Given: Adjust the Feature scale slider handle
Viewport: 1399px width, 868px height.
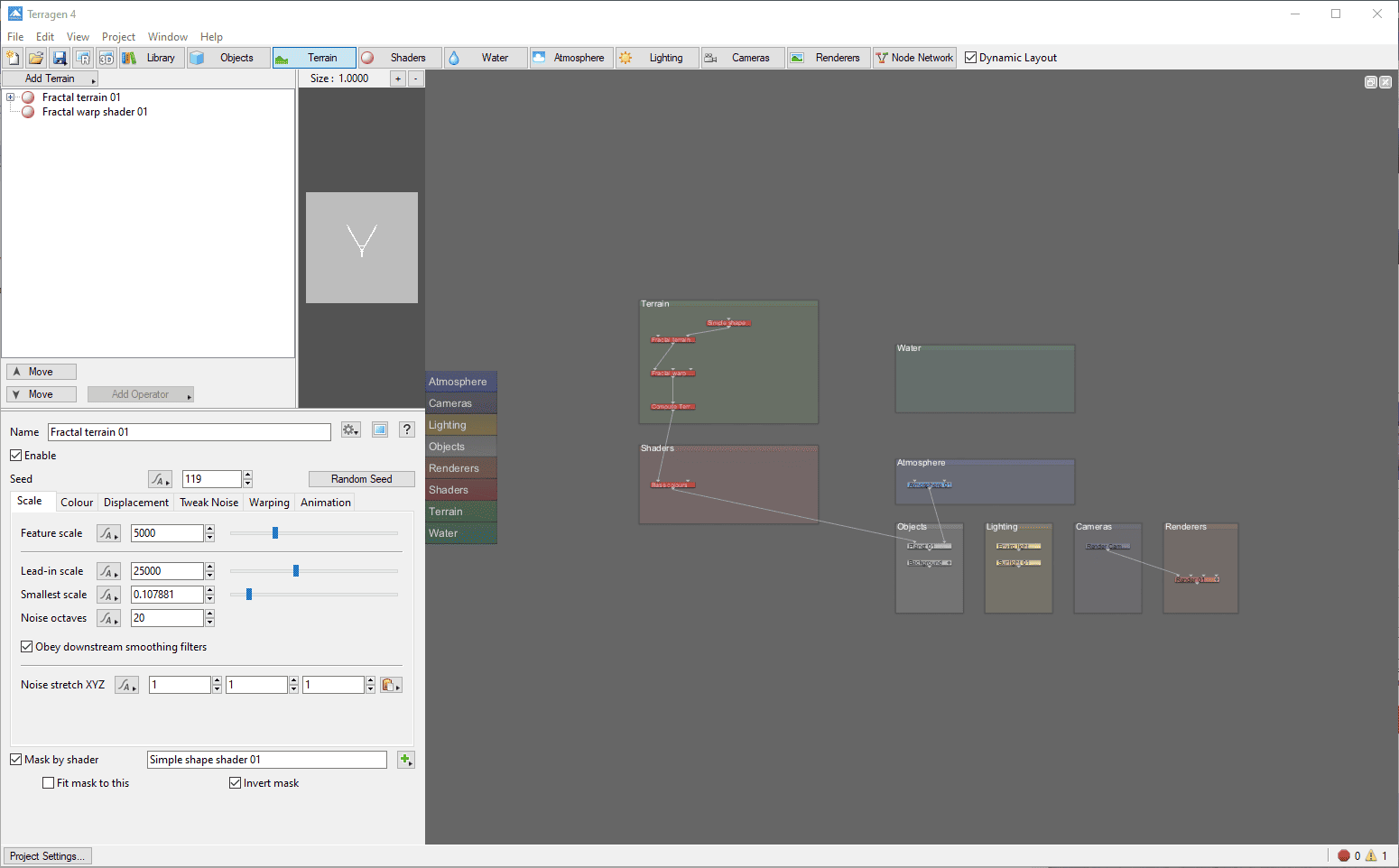Looking at the screenshot, I should pos(275,533).
